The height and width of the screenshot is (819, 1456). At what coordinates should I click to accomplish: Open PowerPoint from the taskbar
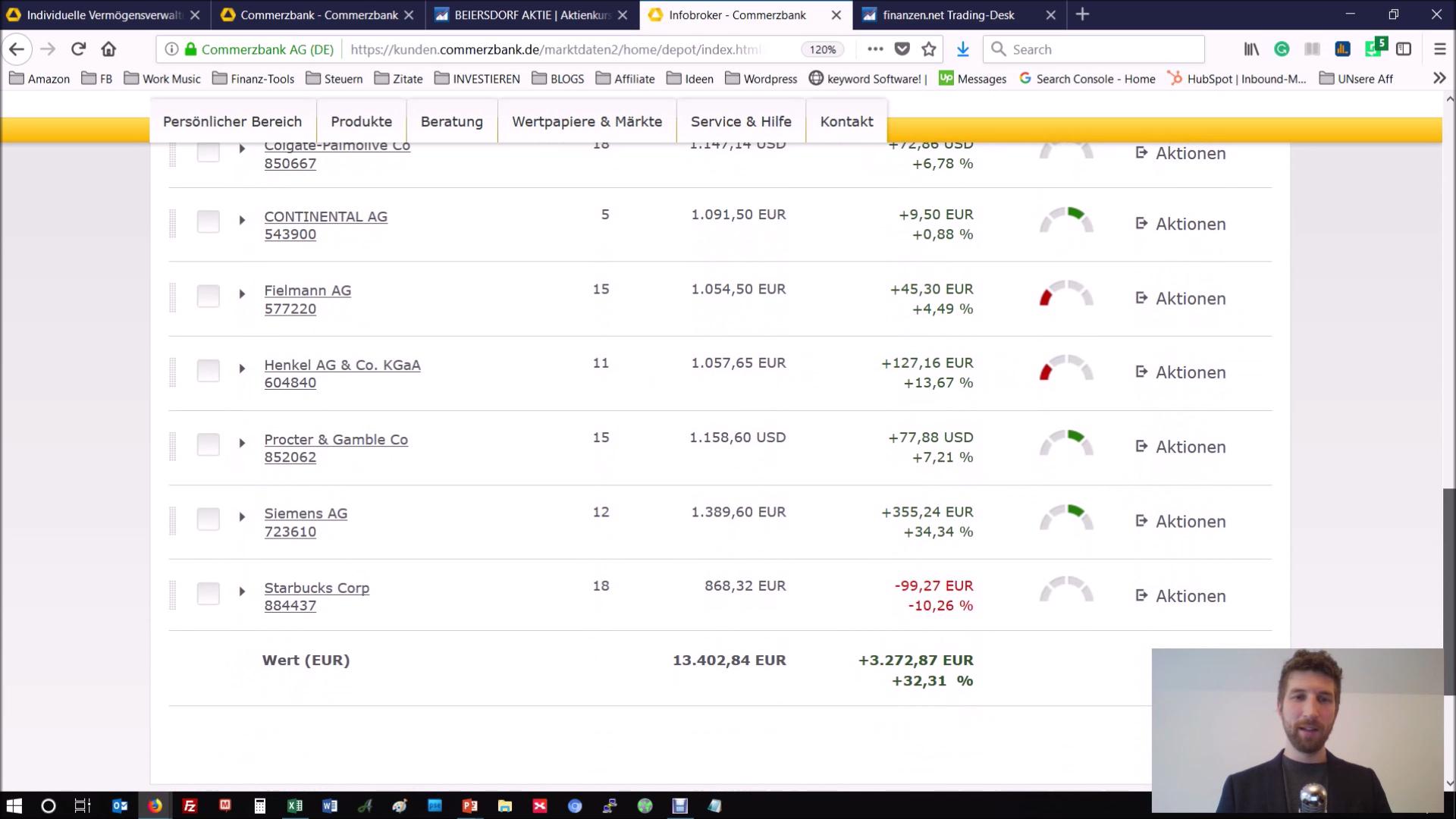[x=469, y=805]
